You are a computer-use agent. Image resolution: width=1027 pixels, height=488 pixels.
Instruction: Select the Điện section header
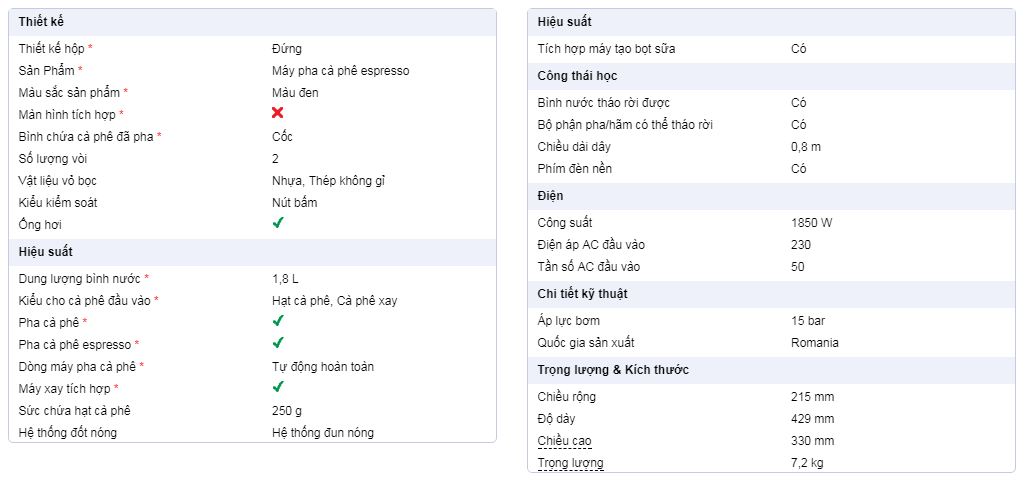(x=771, y=196)
